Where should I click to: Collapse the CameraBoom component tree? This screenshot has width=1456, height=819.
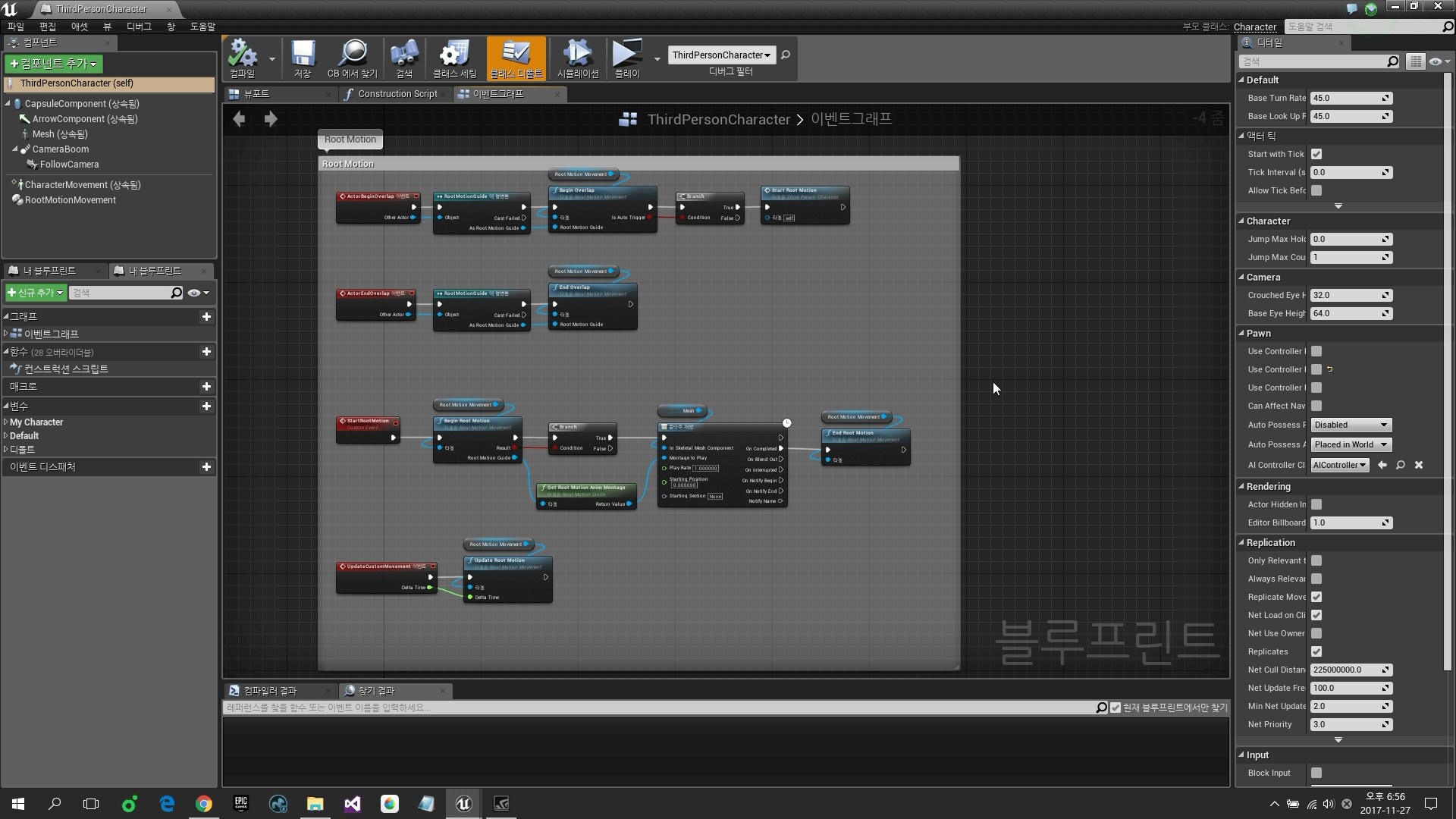tap(14, 149)
